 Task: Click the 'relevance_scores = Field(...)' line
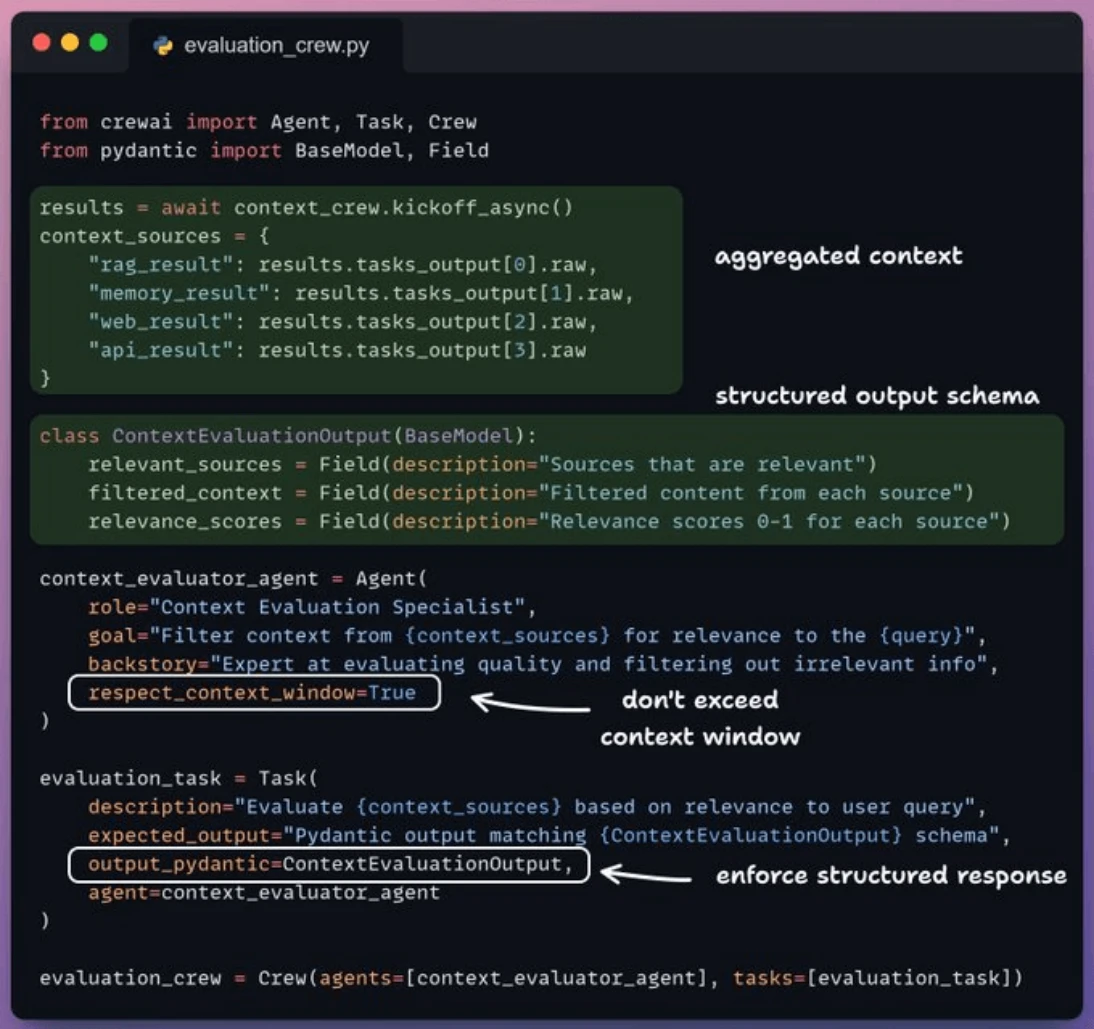click(x=549, y=522)
